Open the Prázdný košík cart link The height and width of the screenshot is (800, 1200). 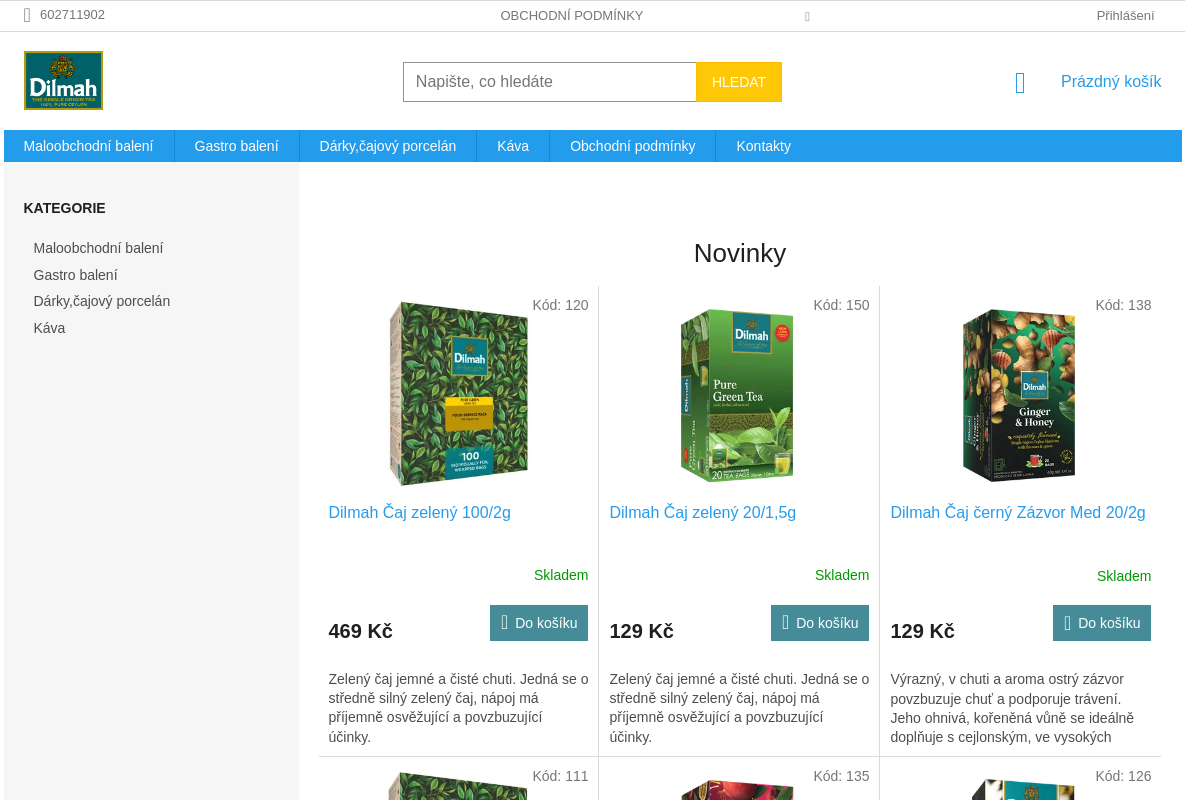(1111, 82)
